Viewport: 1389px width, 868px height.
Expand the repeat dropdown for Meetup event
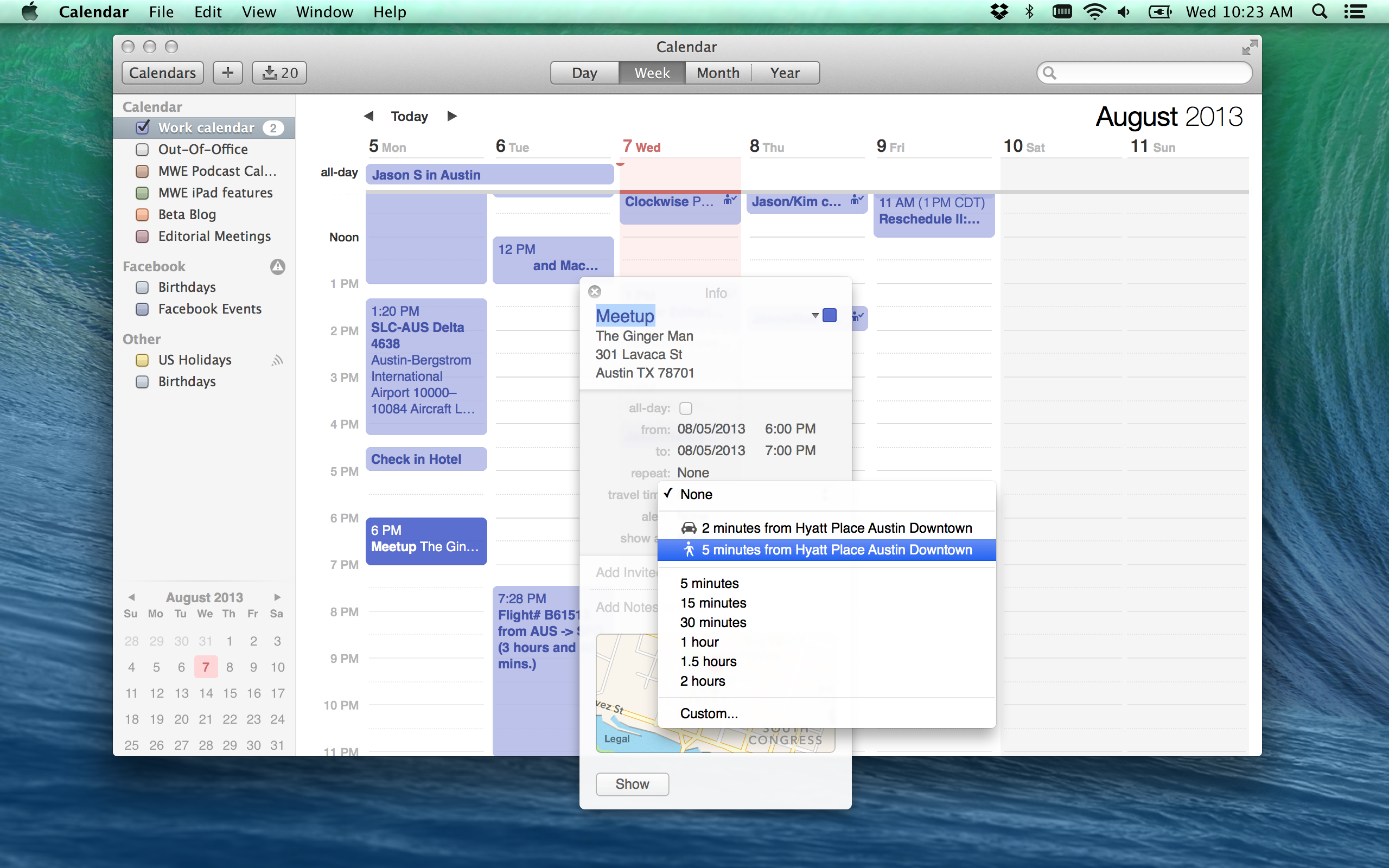coord(693,471)
